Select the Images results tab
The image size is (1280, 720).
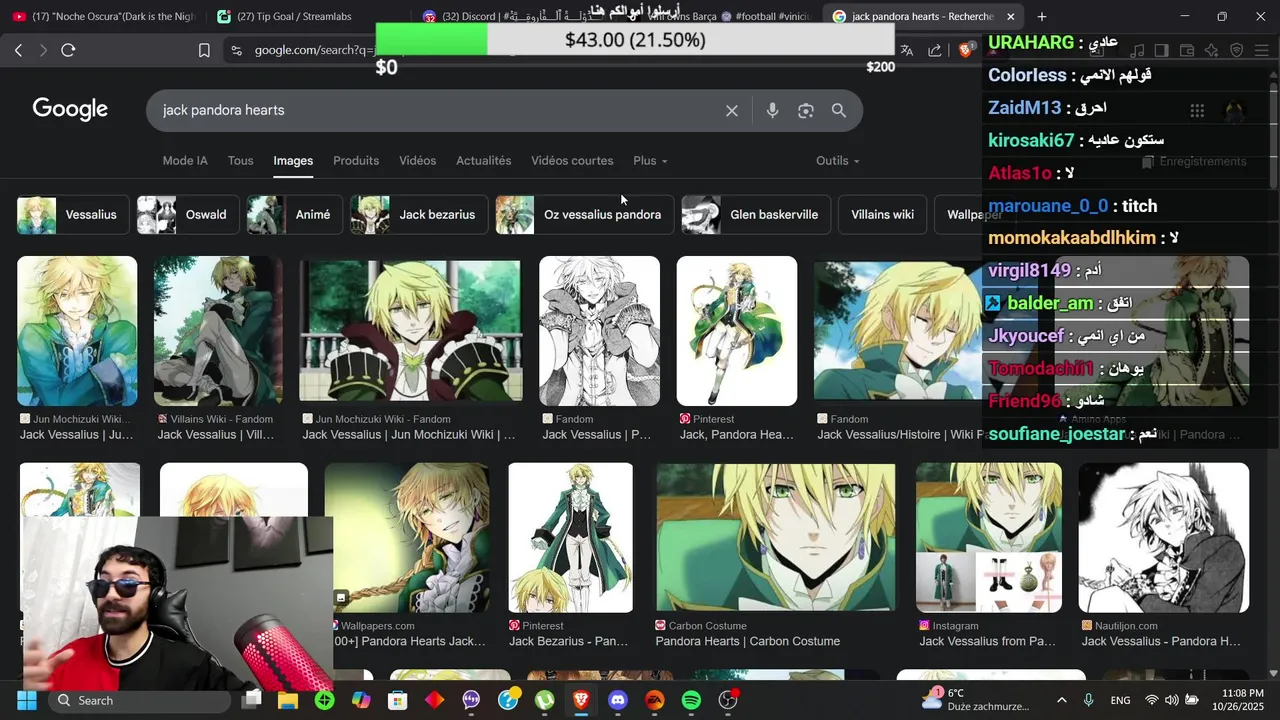293,161
